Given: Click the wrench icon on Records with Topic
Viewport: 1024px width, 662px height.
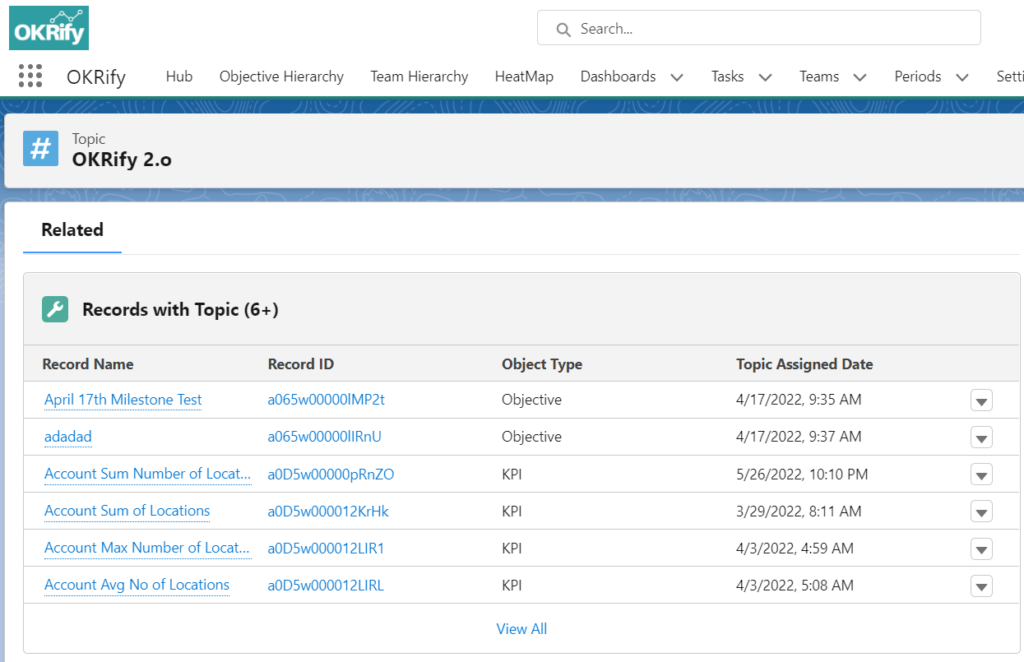Looking at the screenshot, I should [x=55, y=309].
